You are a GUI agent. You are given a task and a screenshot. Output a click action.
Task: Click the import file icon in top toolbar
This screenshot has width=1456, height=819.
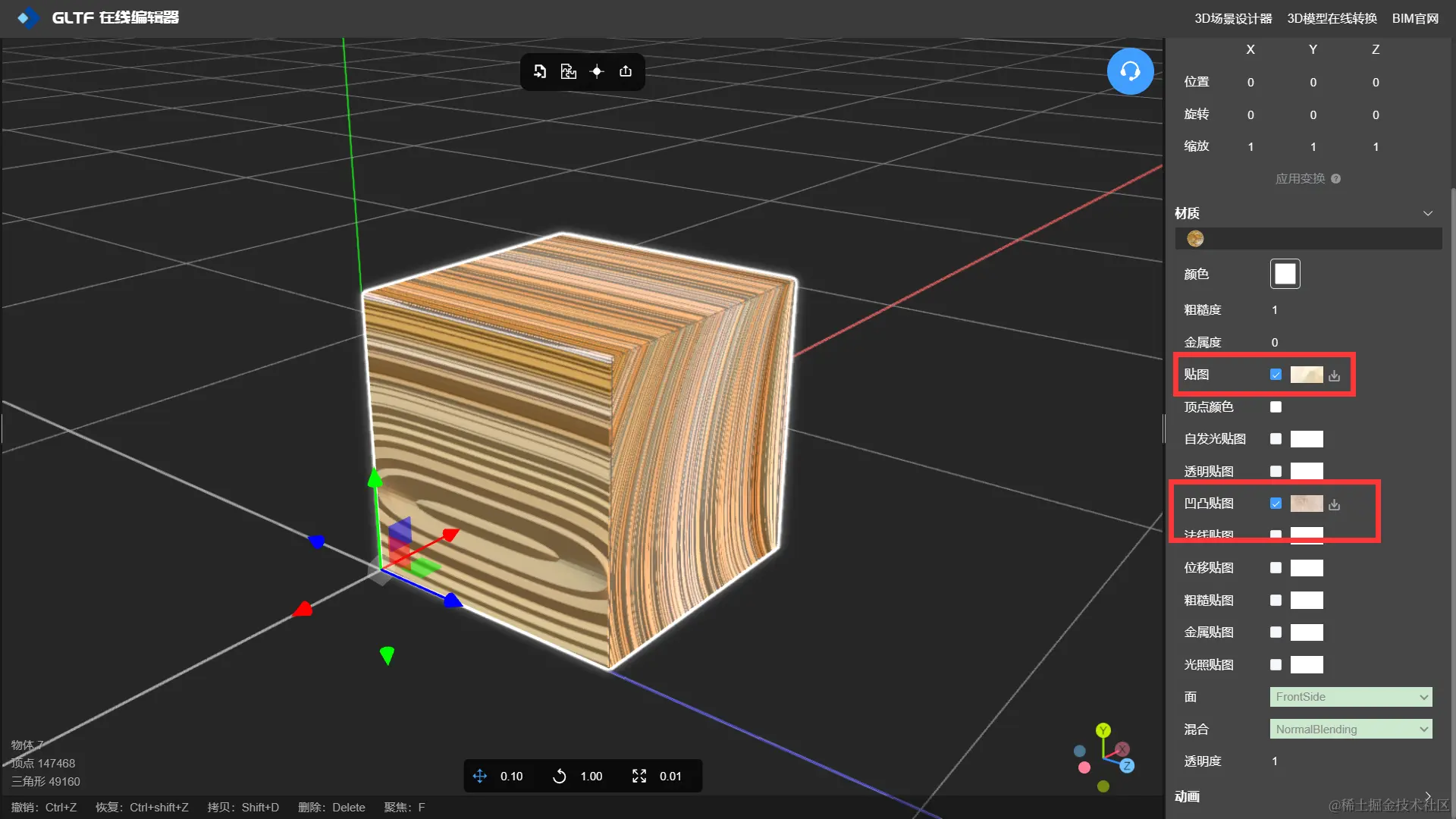coord(539,71)
